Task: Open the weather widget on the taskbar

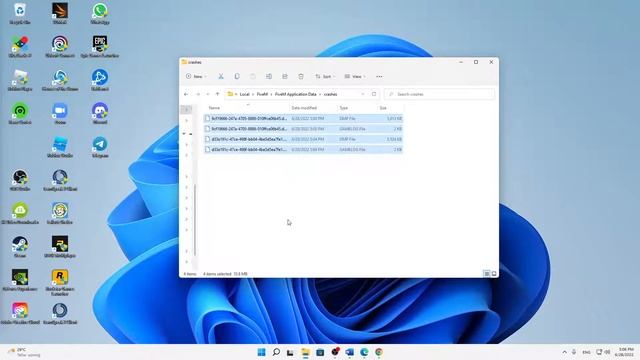Action: coord(24,352)
